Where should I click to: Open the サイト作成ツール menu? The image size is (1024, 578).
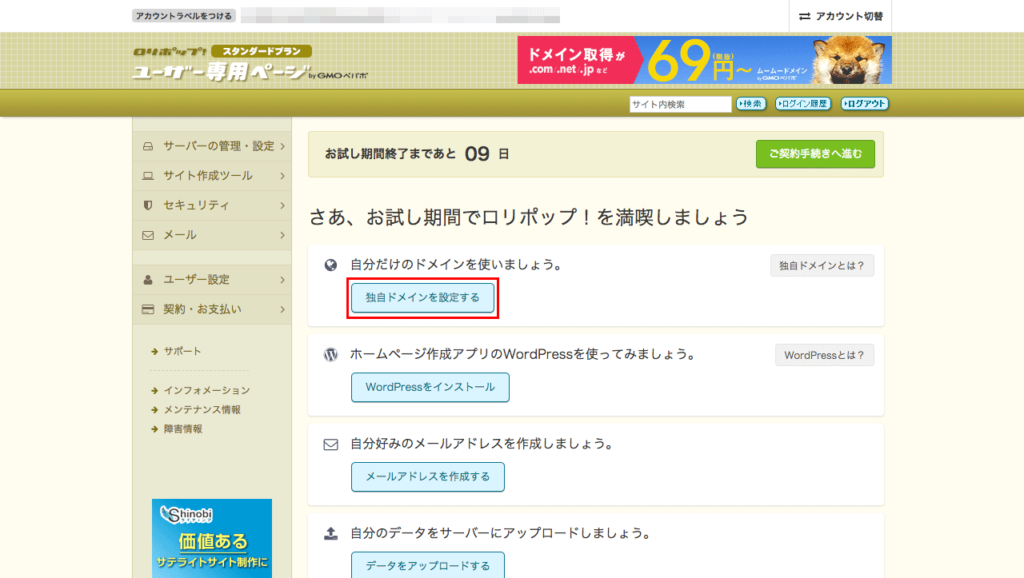point(212,176)
